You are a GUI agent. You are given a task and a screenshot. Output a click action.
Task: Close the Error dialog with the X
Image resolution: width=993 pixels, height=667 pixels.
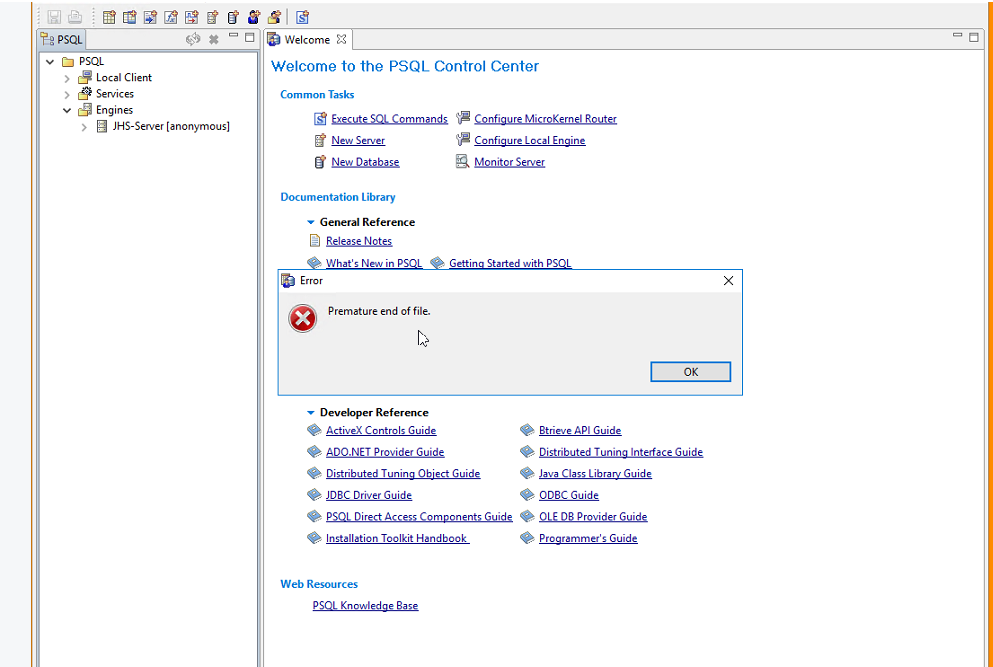[728, 281]
